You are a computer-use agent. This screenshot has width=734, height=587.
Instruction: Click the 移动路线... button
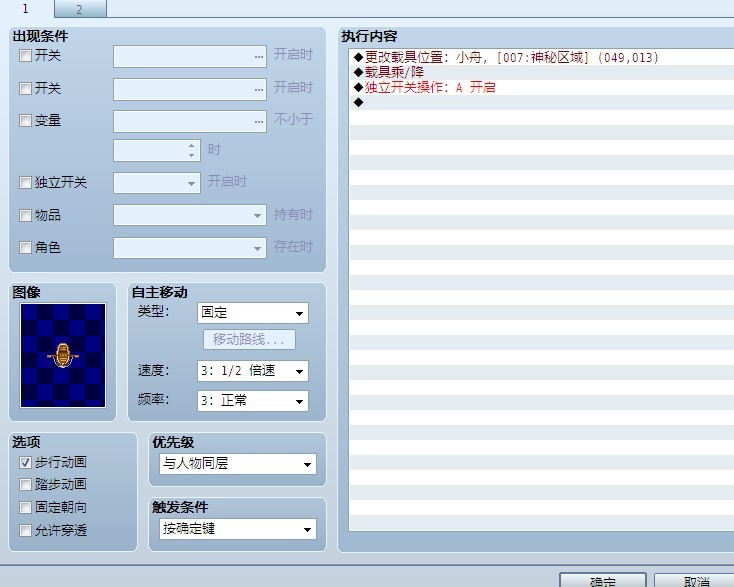[x=249, y=339]
